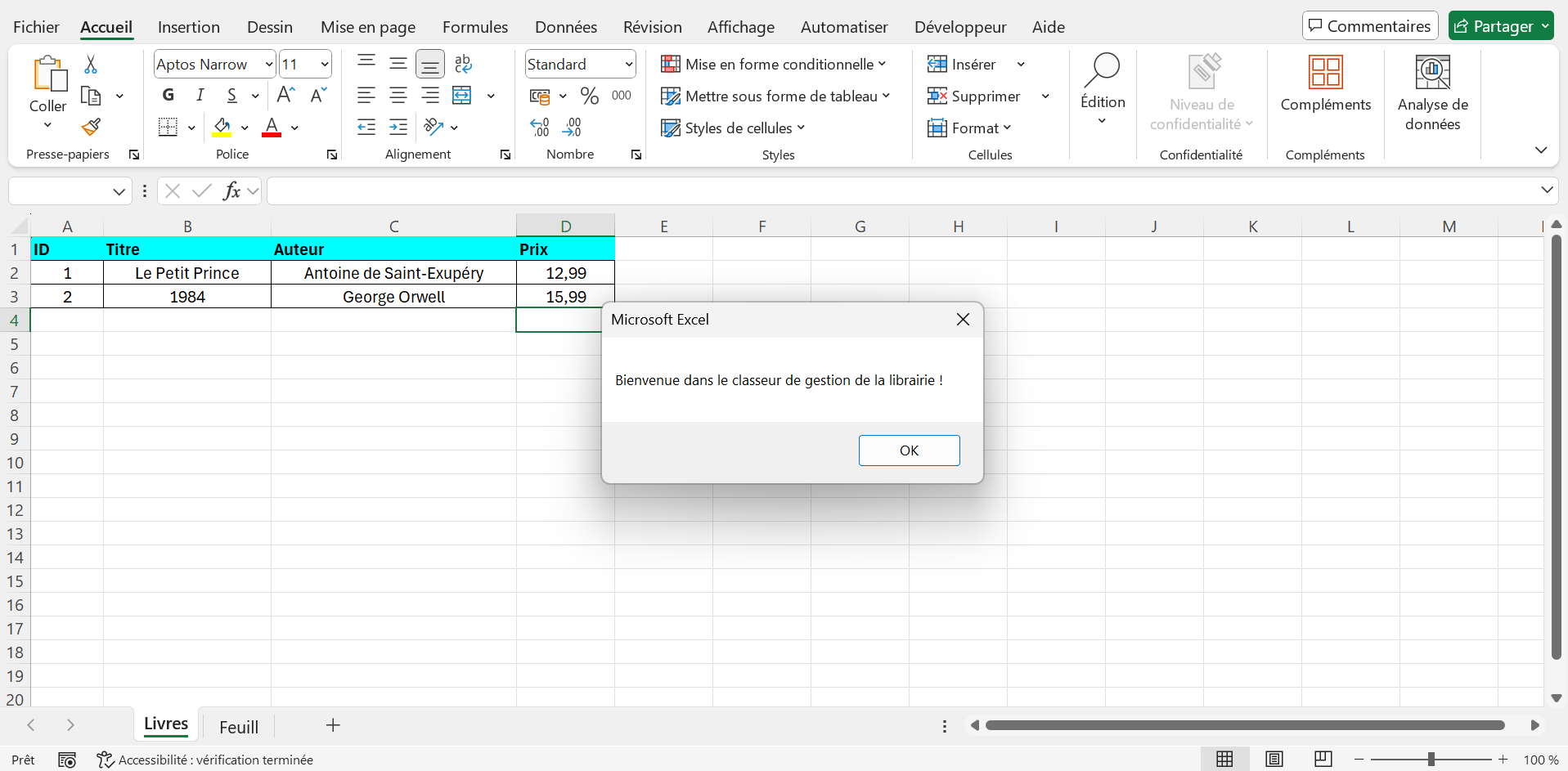Expand the Édition group
This screenshot has width=1568, height=771.
(1103, 90)
